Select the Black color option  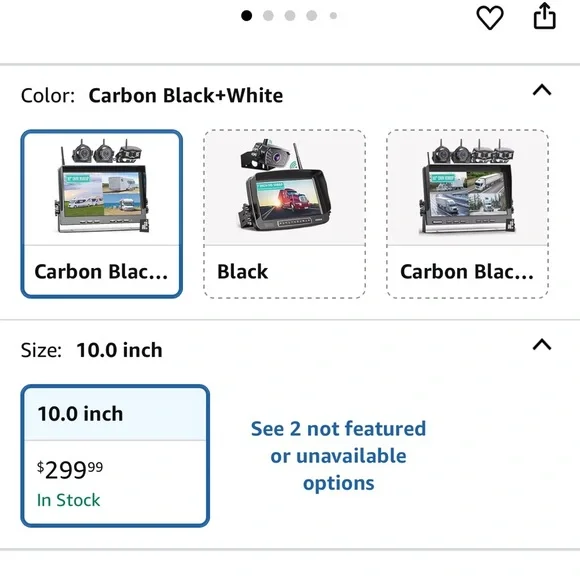(x=284, y=214)
